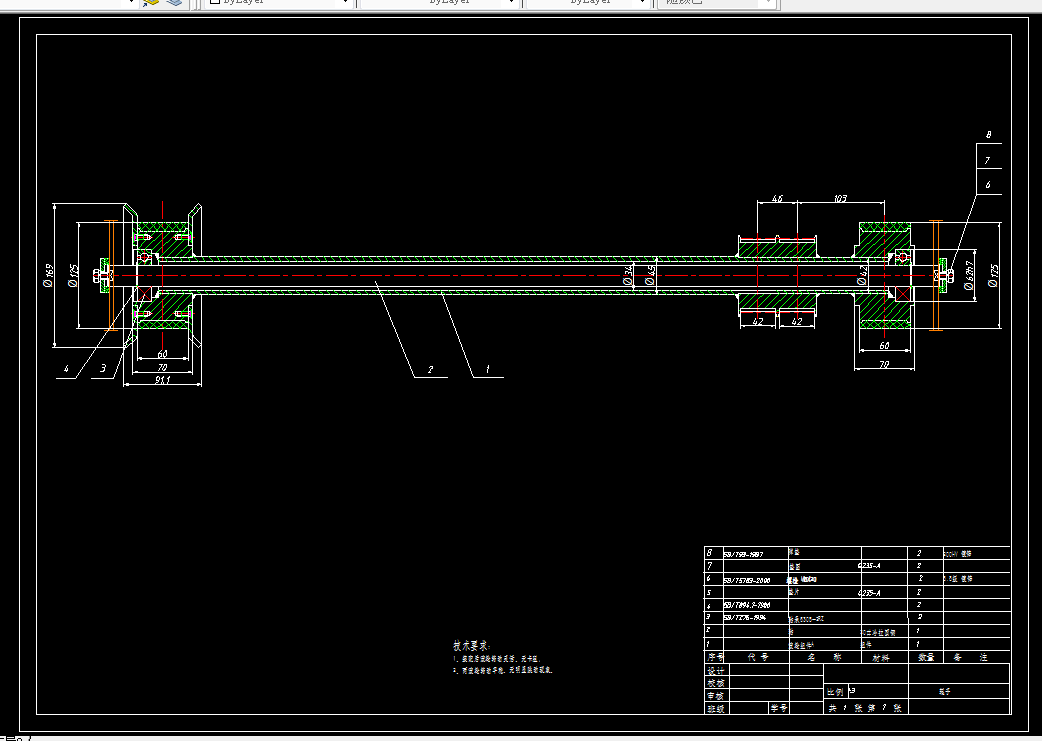Viewport: 1042px width, 741px height.
Task: Click the 班级 title block label
Action: [x=715, y=708]
